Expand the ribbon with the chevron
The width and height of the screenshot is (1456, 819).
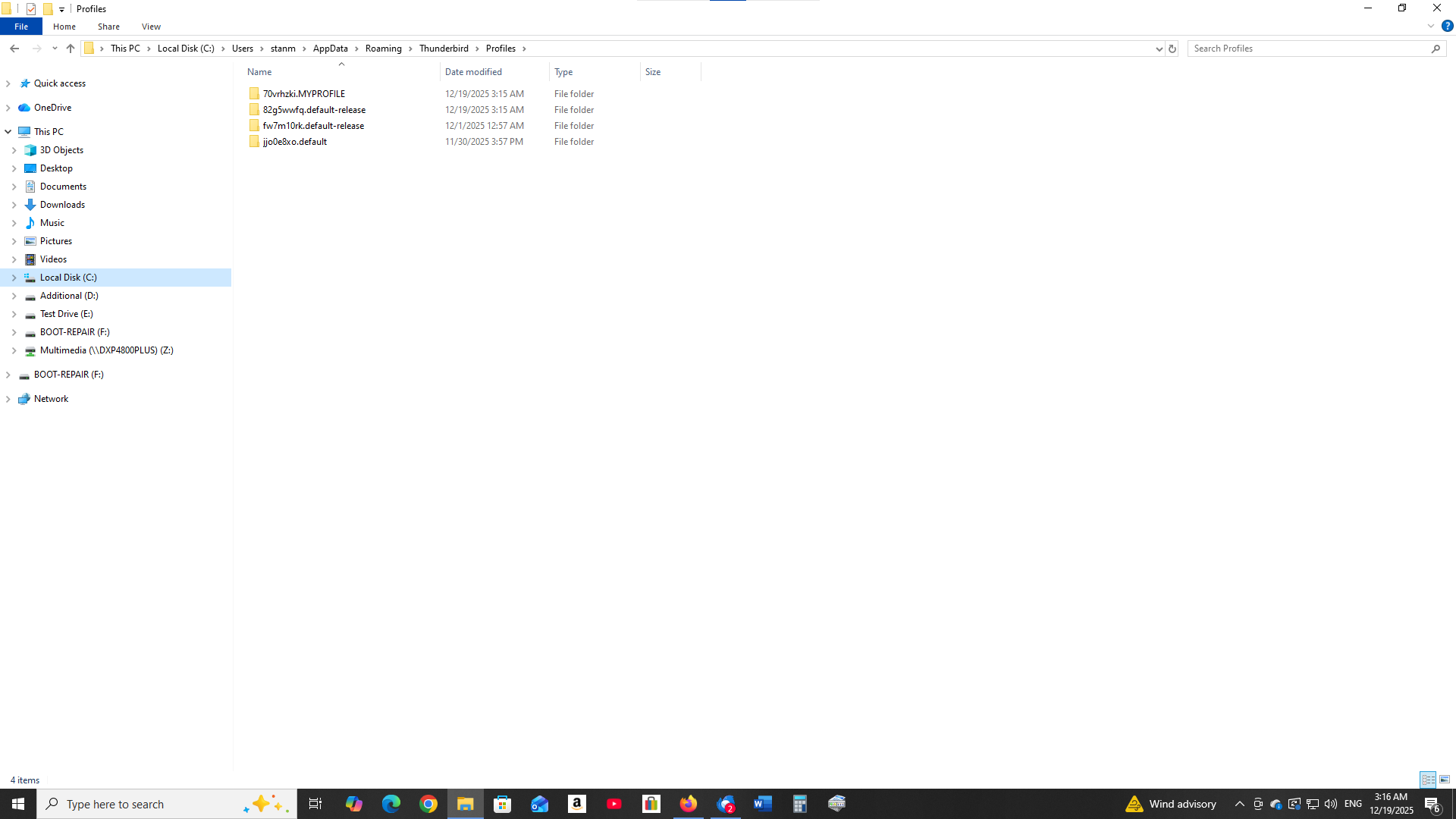click(x=1430, y=26)
